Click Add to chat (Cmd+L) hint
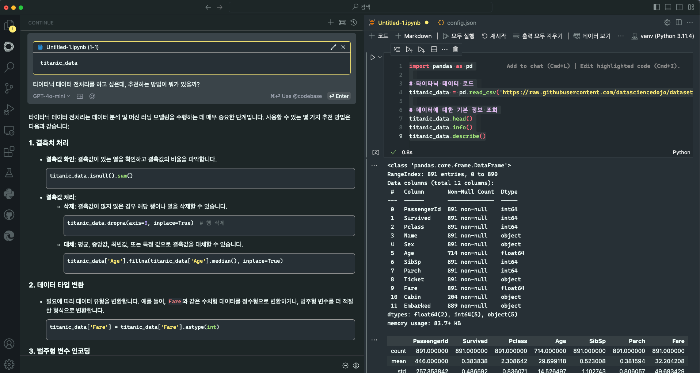The image size is (700, 373). point(538,66)
